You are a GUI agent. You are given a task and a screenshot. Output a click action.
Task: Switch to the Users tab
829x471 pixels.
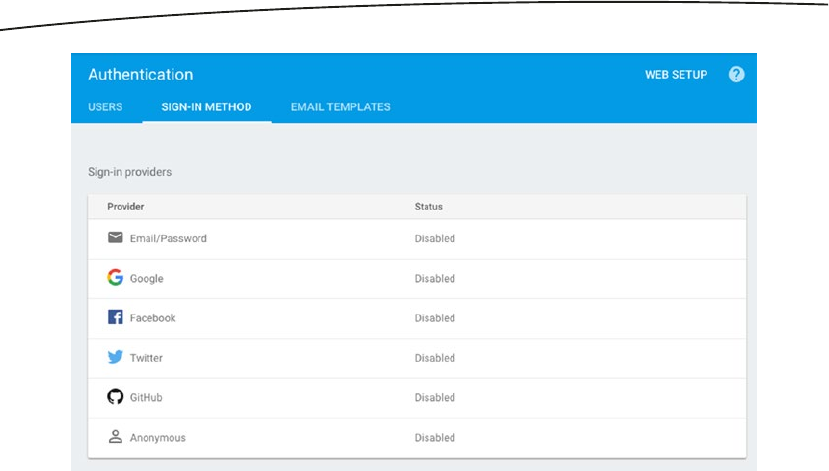click(105, 107)
